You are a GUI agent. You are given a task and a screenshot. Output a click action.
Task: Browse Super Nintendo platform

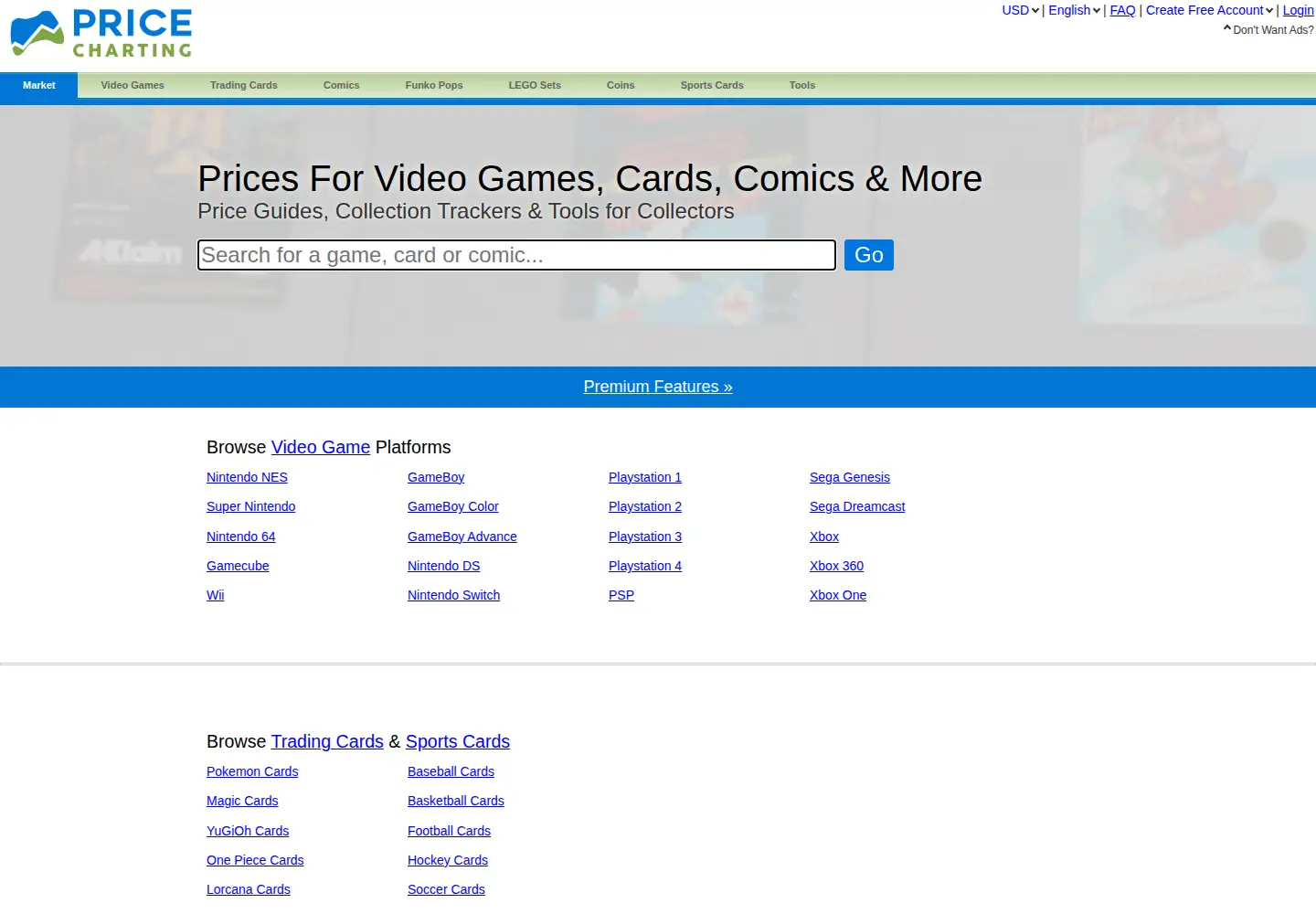(x=251, y=506)
